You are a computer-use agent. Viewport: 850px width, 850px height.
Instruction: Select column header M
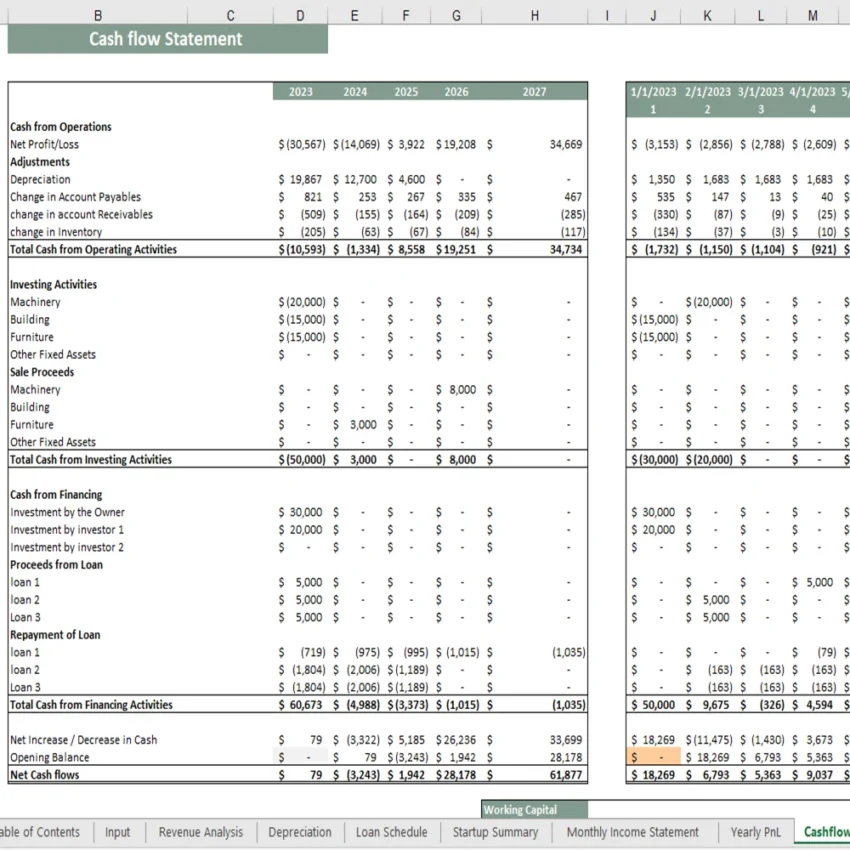tap(812, 15)
